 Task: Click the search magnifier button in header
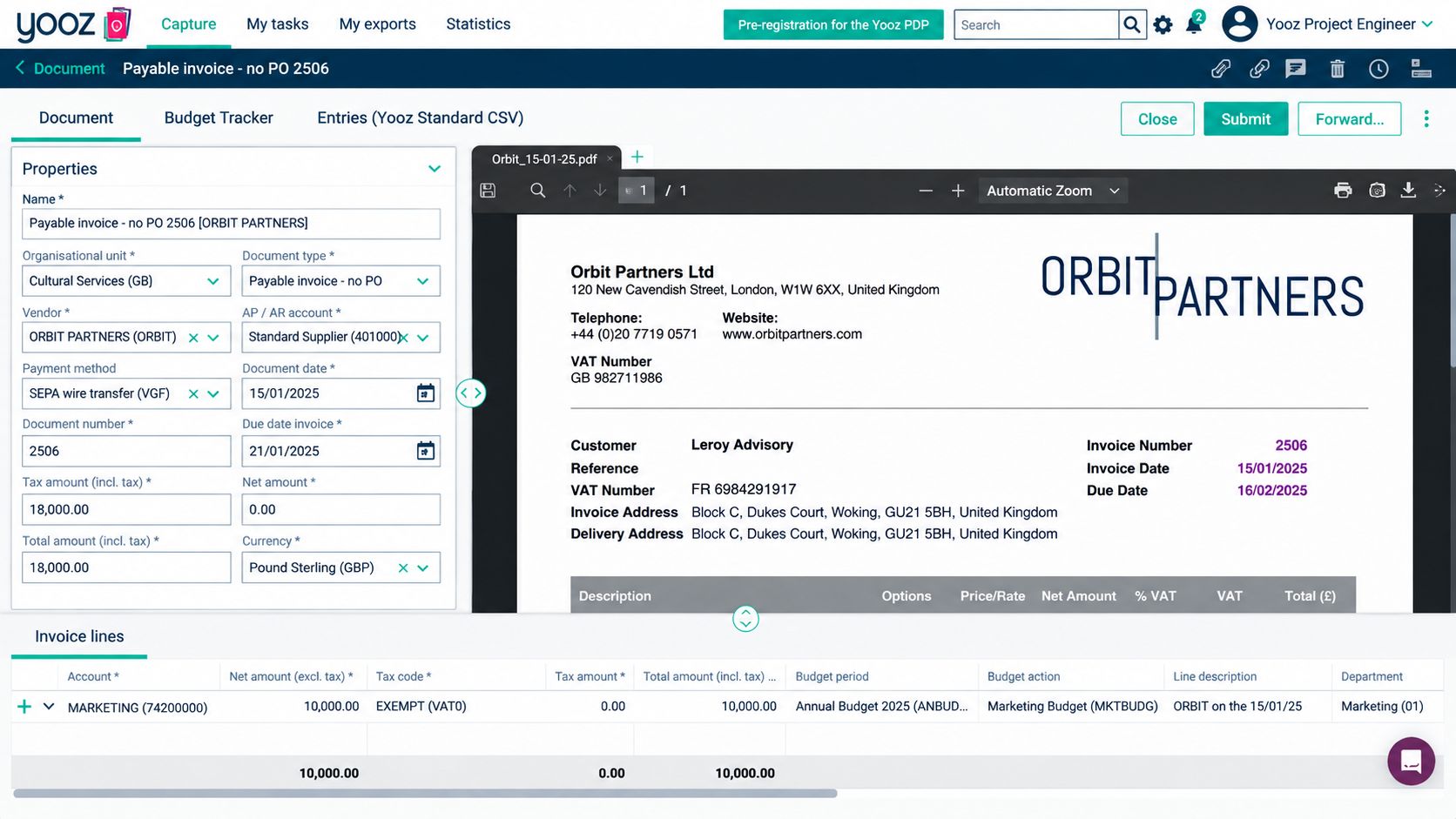point(1131,24)
